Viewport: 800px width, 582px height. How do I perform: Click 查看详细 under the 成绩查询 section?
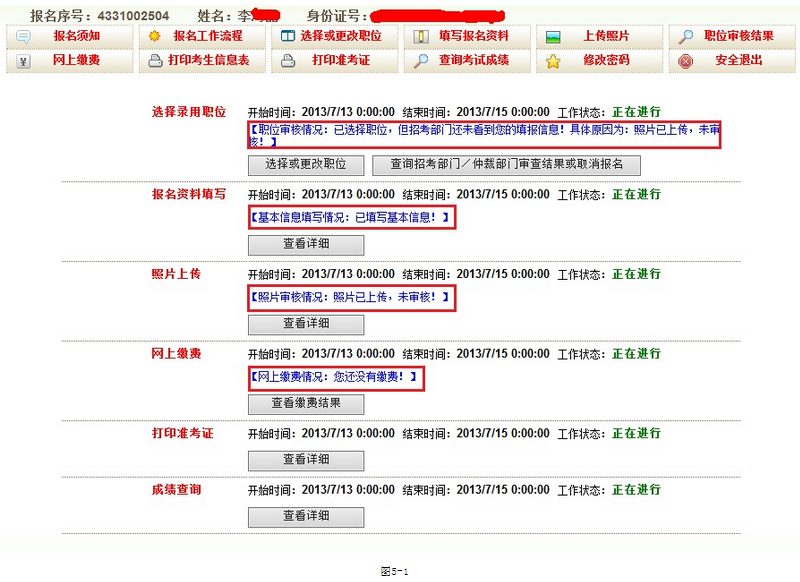[306, 516]
